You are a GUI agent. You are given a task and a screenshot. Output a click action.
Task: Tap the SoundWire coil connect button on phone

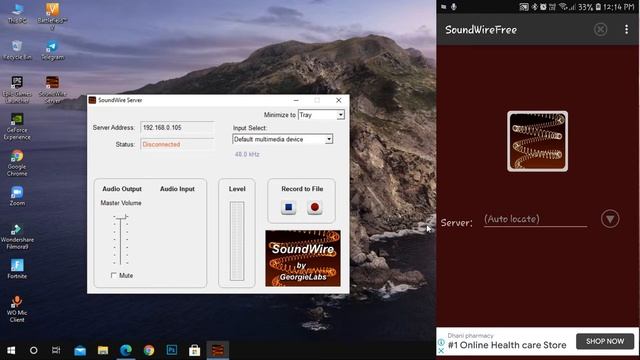point(538,141)
